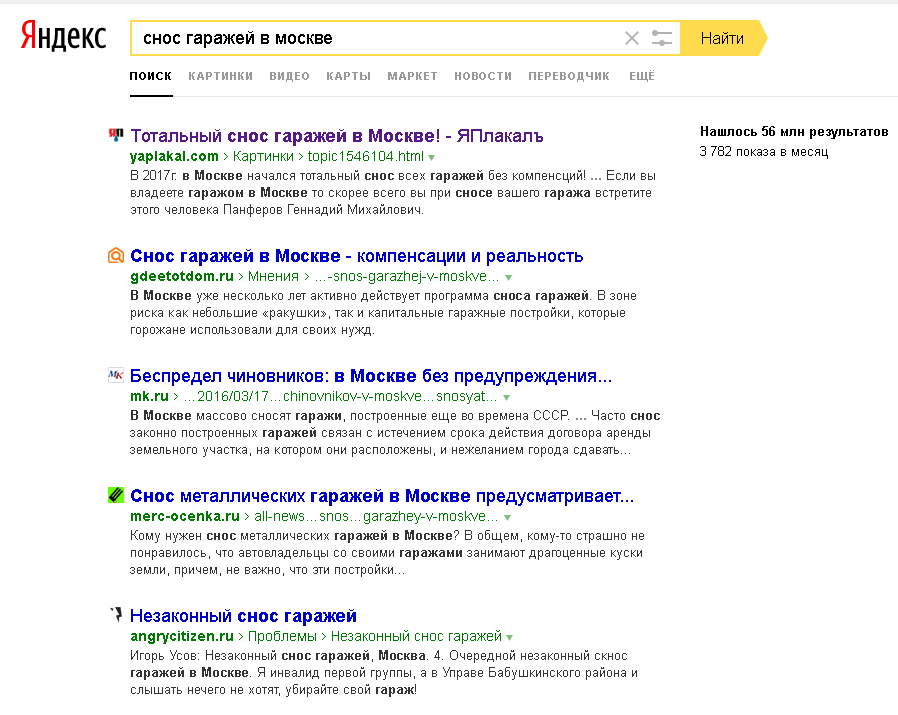Click topic1546104.html breadcrumb link

pos(365,156)
